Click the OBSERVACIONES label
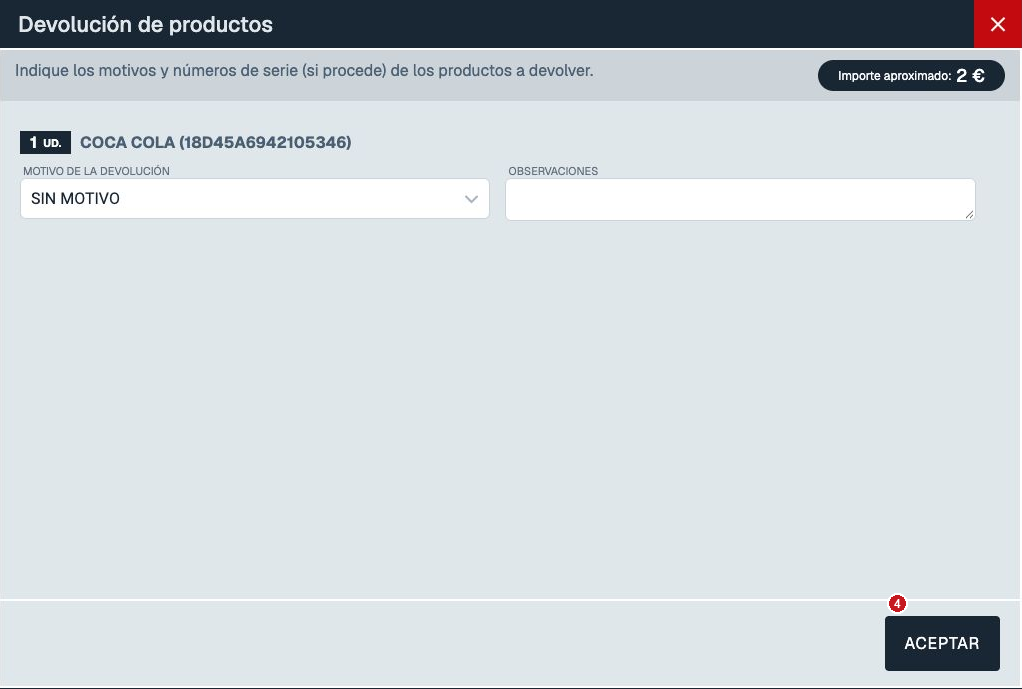This screenshot has height=689, width=1022. click(x=553, y=171)
